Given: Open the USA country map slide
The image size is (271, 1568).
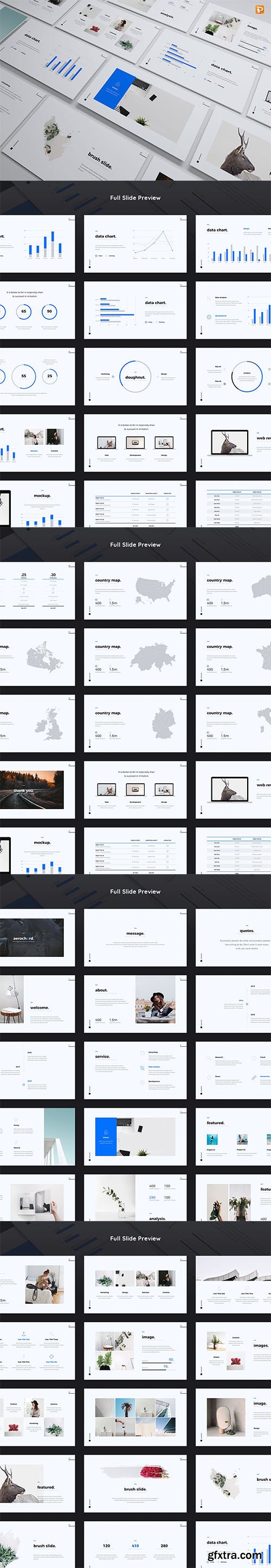Looking at the screenshot, I should 135,591.
